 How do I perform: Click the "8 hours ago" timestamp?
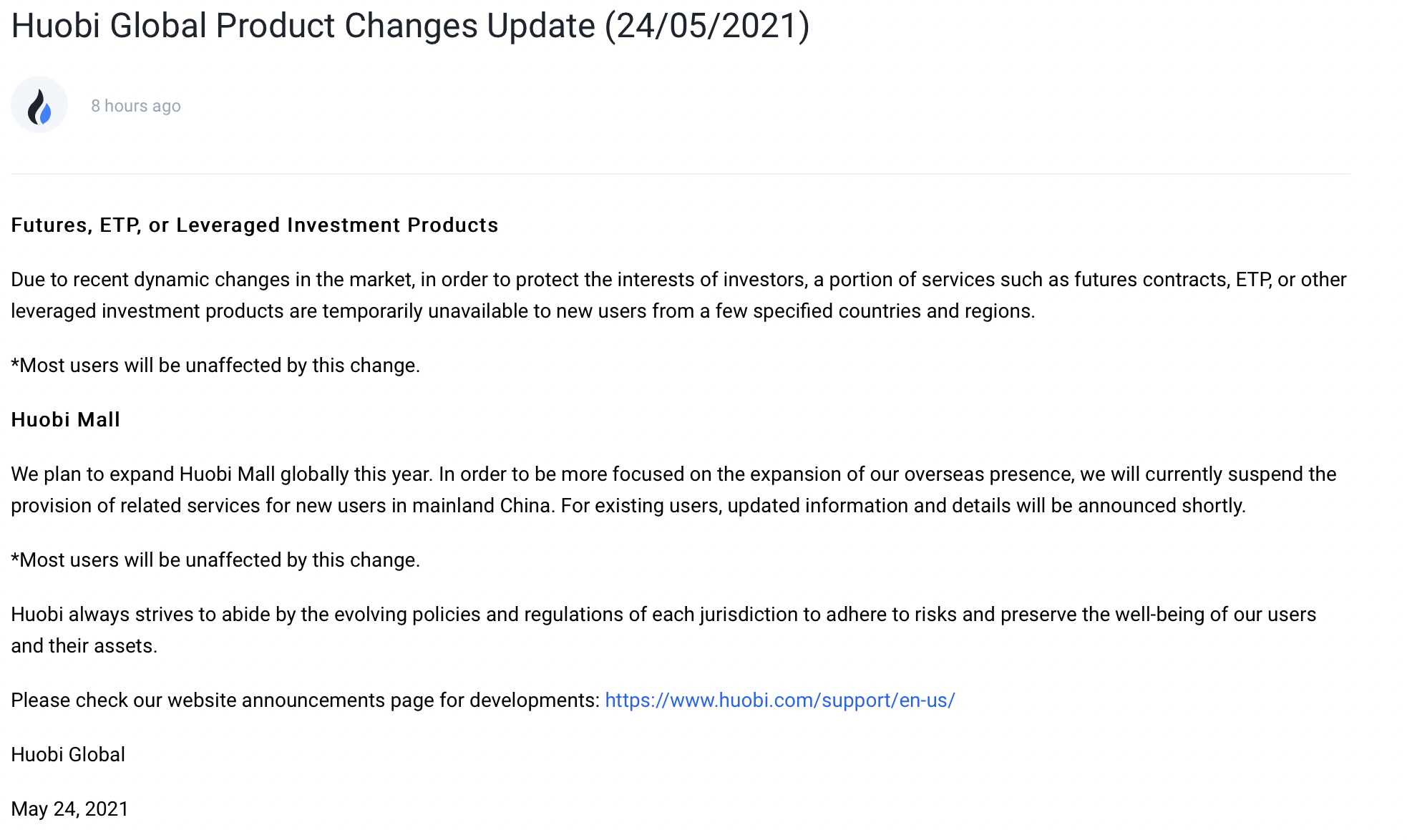[x=135, y=106]
